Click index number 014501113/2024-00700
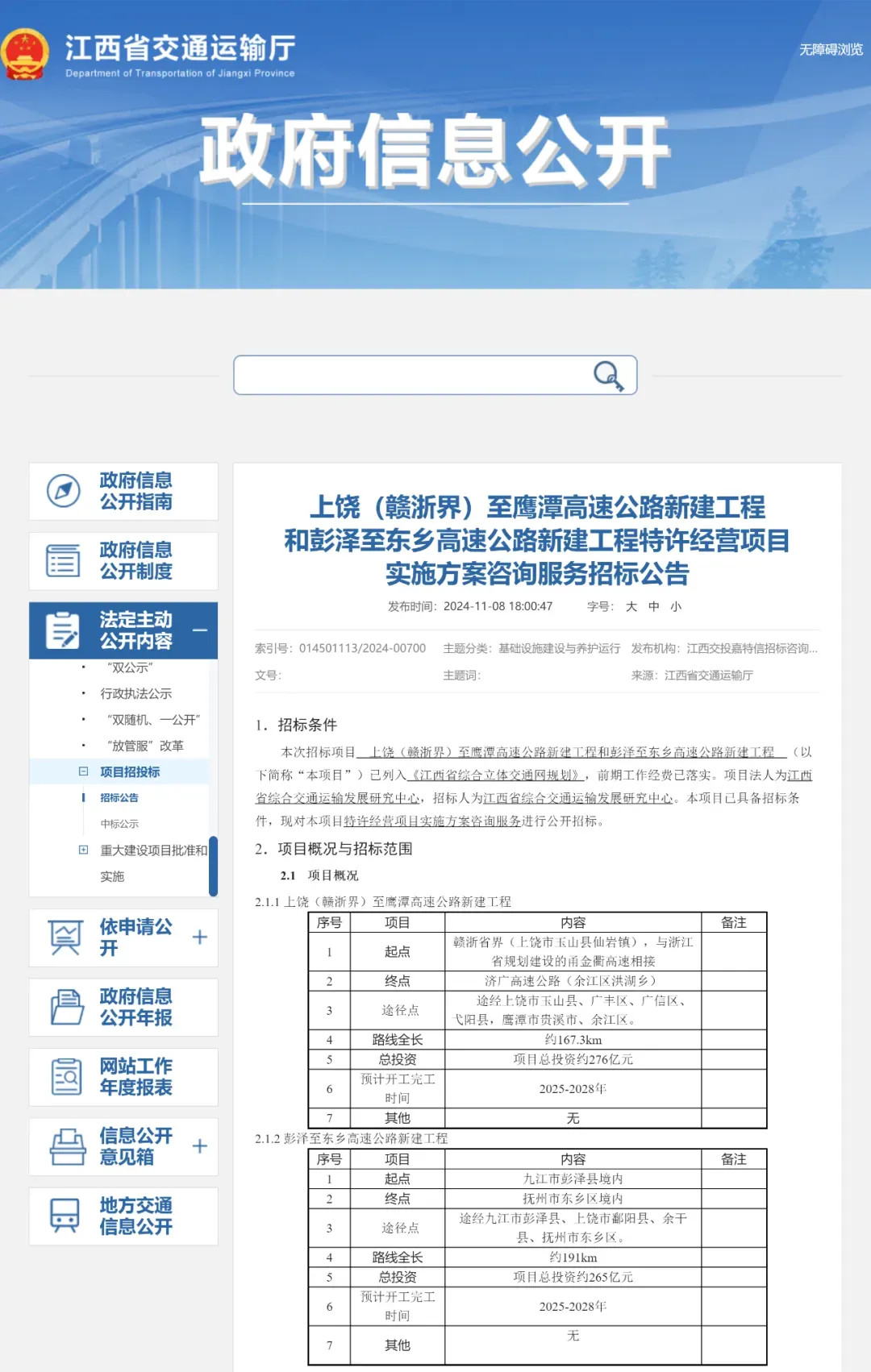The height and width of the screenshot is (1372, 871). (x=362, y=648)
